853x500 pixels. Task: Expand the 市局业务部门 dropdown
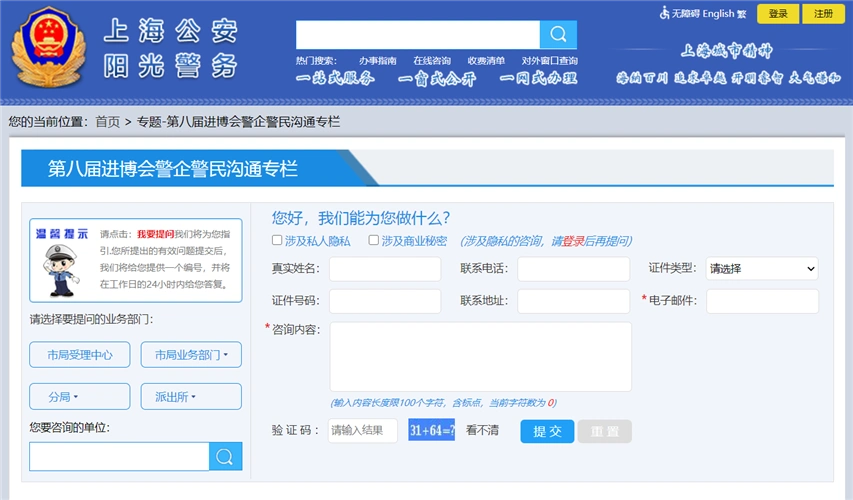pyautogui.click(x=191, y=355)
